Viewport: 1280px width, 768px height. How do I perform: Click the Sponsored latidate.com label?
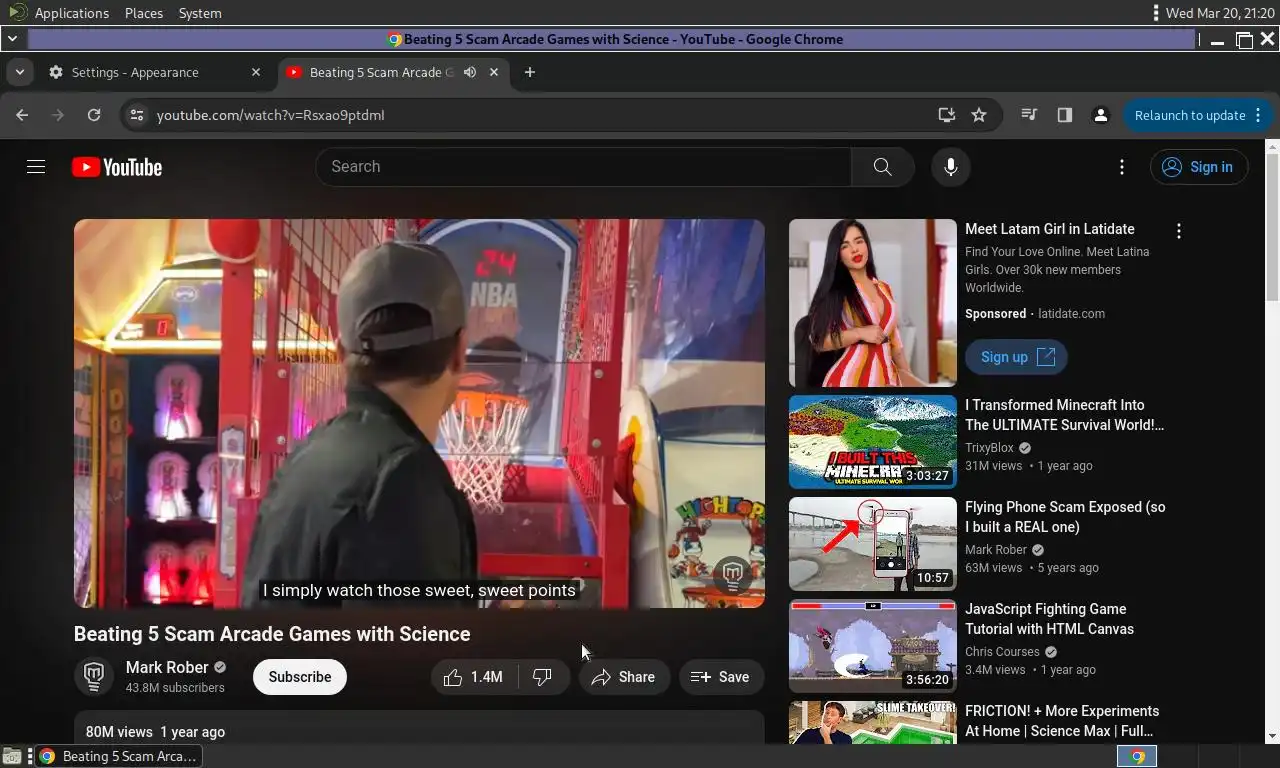pyautogui.click(x=1035, y=314)
